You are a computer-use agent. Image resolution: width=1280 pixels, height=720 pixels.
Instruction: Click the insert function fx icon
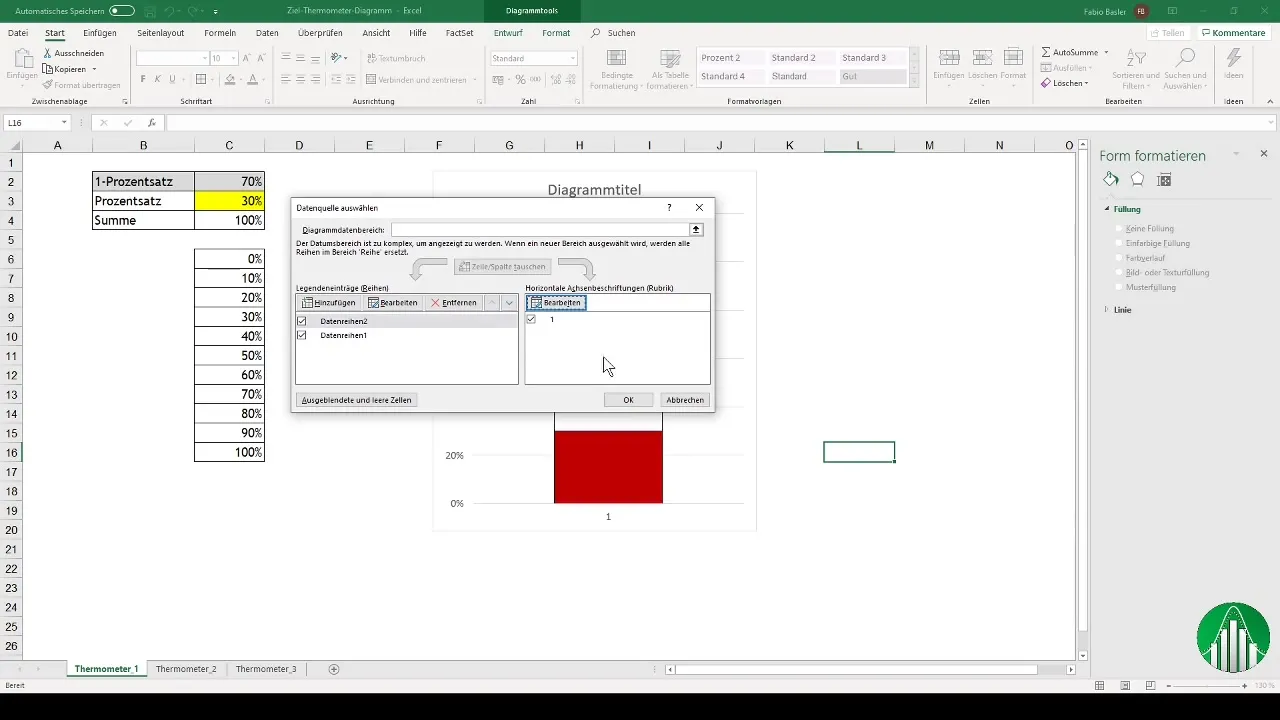point(151,123)
